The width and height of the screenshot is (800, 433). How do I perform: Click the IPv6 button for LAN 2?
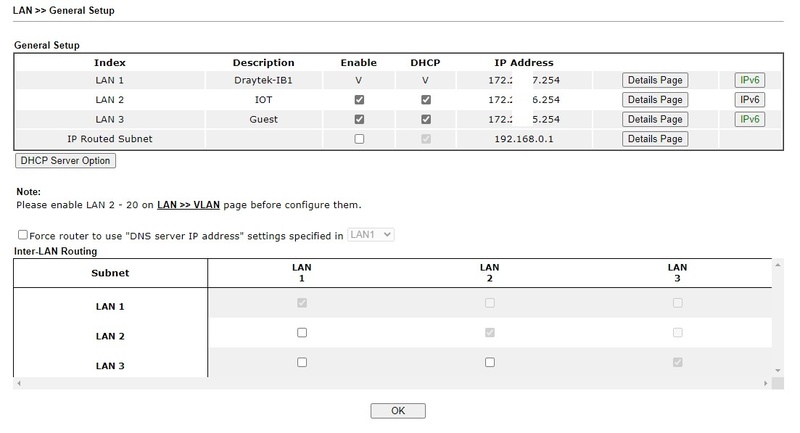(750, 100)
